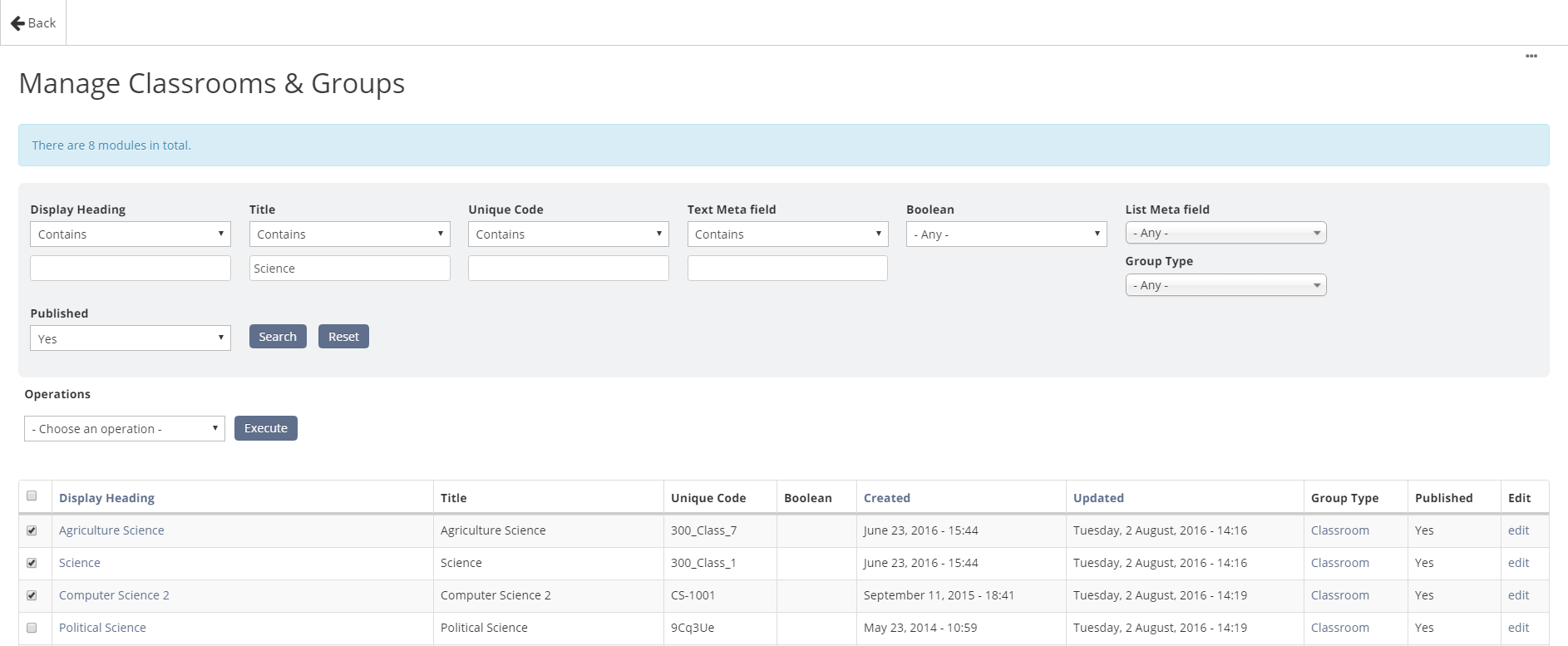The image size is (1568, 646).
Task: Go back using the Back arrow button
Action: click(33, 22)
